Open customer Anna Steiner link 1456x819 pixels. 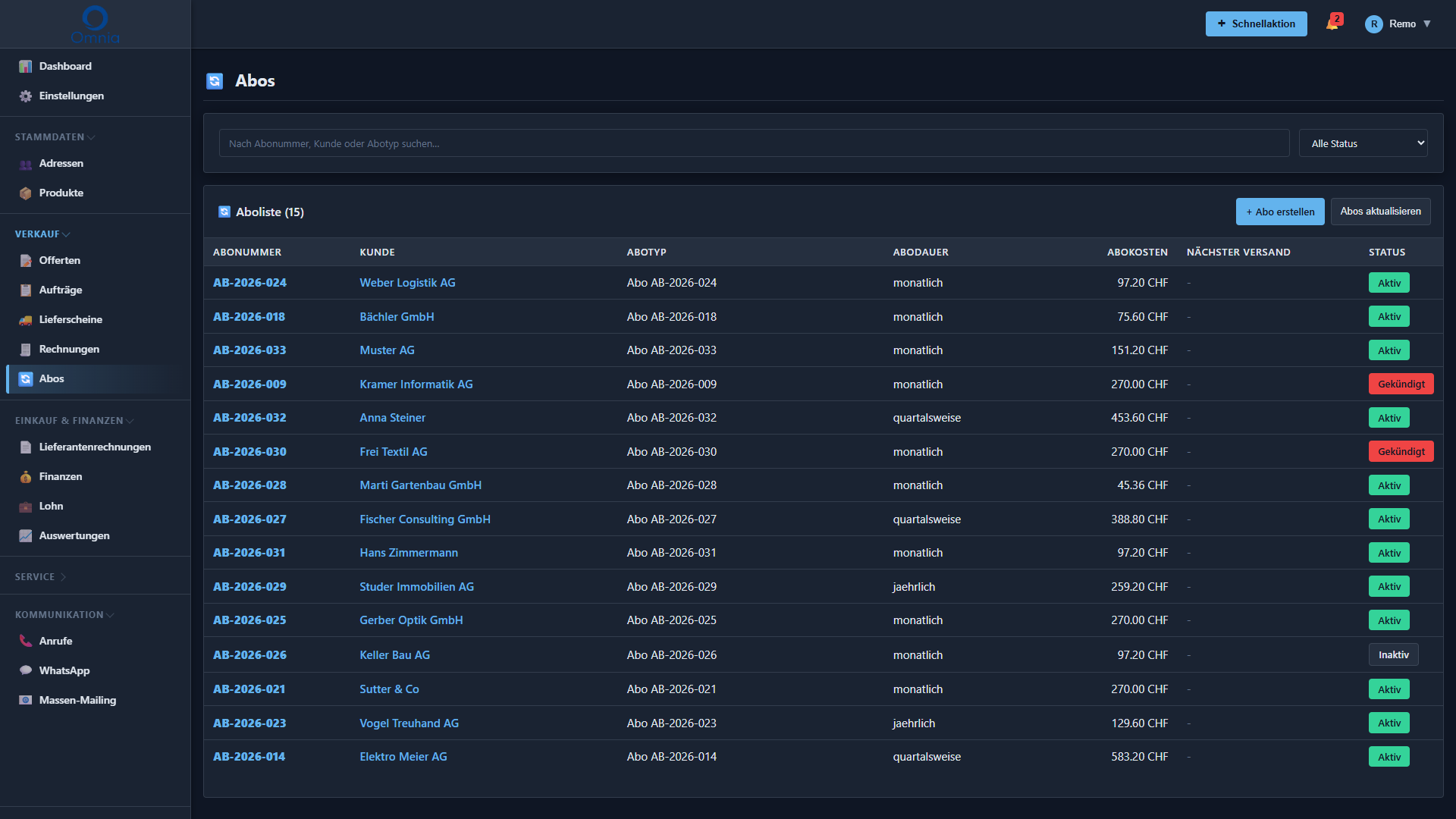(392, 418)
